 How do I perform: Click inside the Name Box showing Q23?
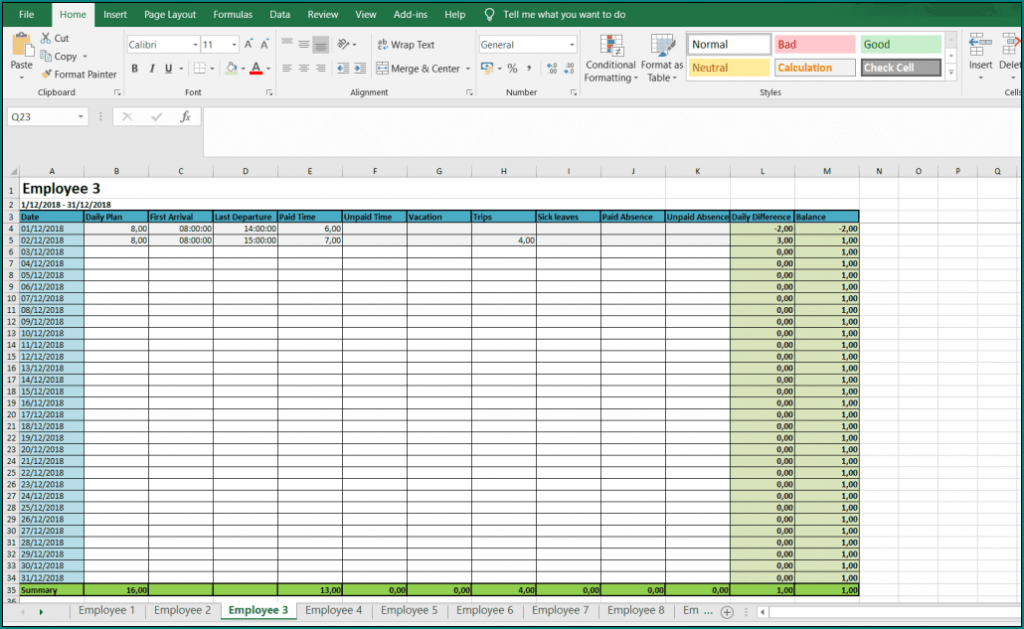point(40,116)
